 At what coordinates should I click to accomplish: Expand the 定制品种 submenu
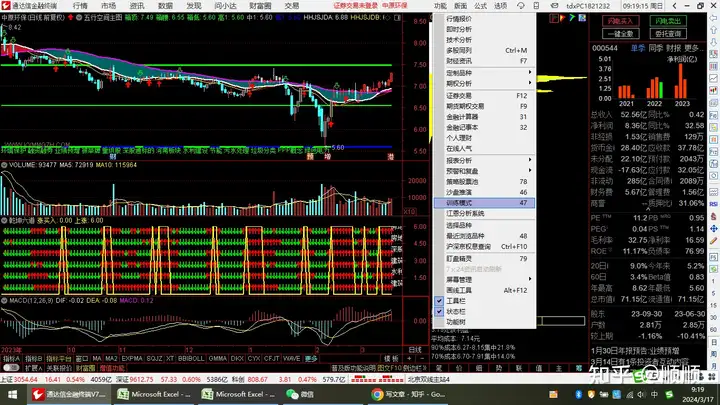coord(484,73)
